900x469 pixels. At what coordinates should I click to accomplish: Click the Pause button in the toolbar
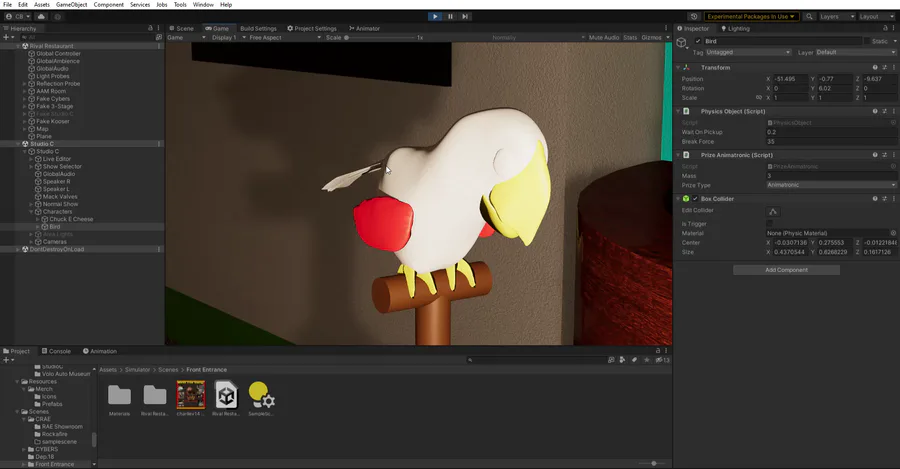(450, 17)
